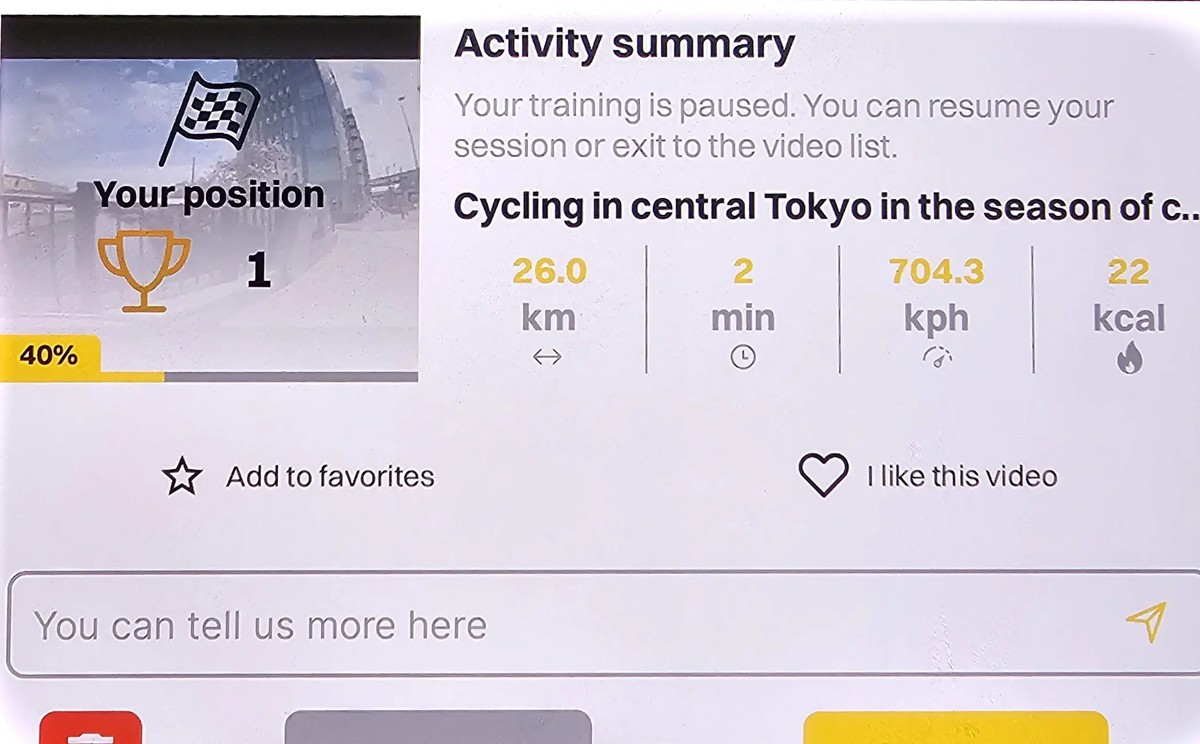Send feedback with the paper plane icon
Image resolution: width=1200 pixels, height=744 pixels.
tap(1146, 622)
